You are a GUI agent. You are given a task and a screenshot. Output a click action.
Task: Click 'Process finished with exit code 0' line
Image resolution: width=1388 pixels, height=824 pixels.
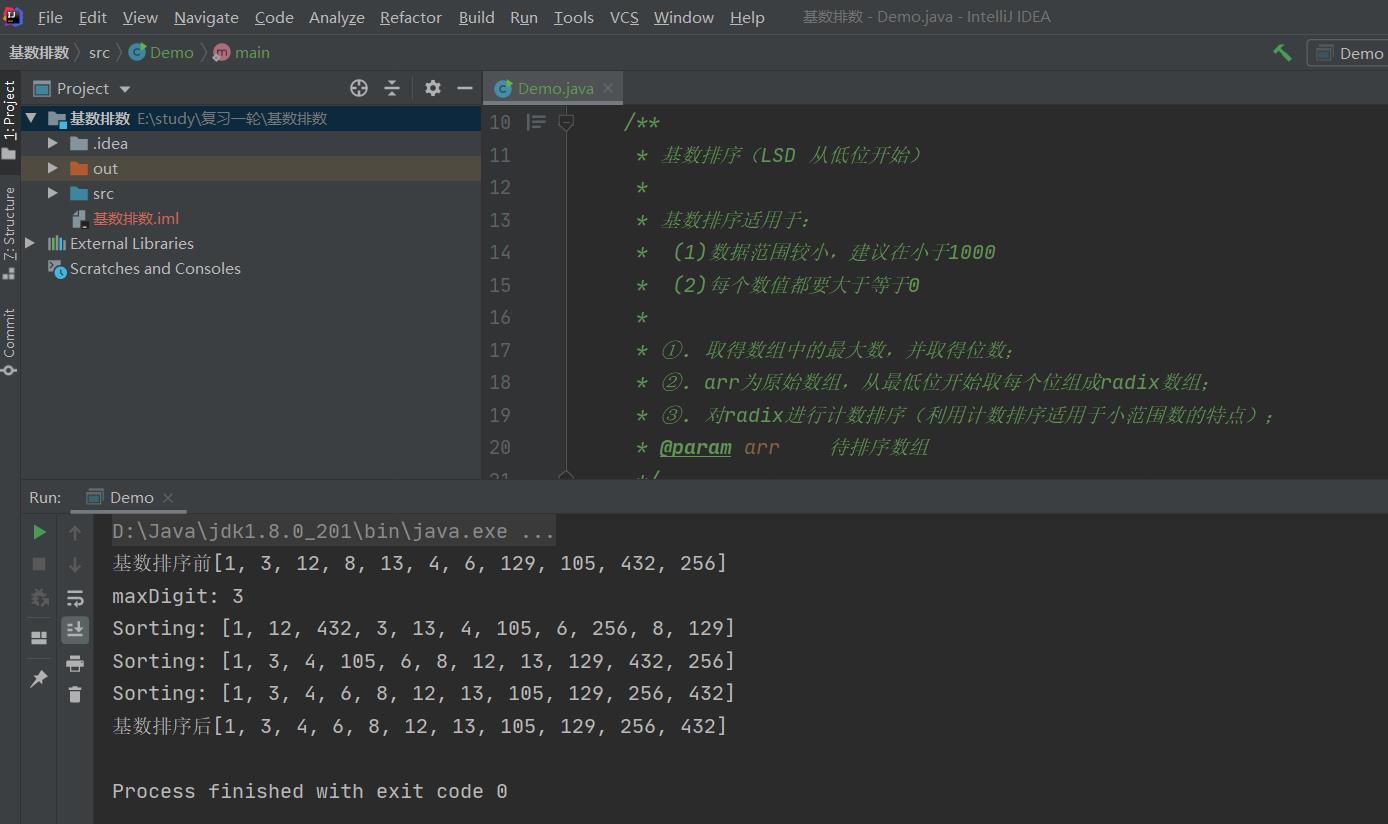(x=310, y=792)
